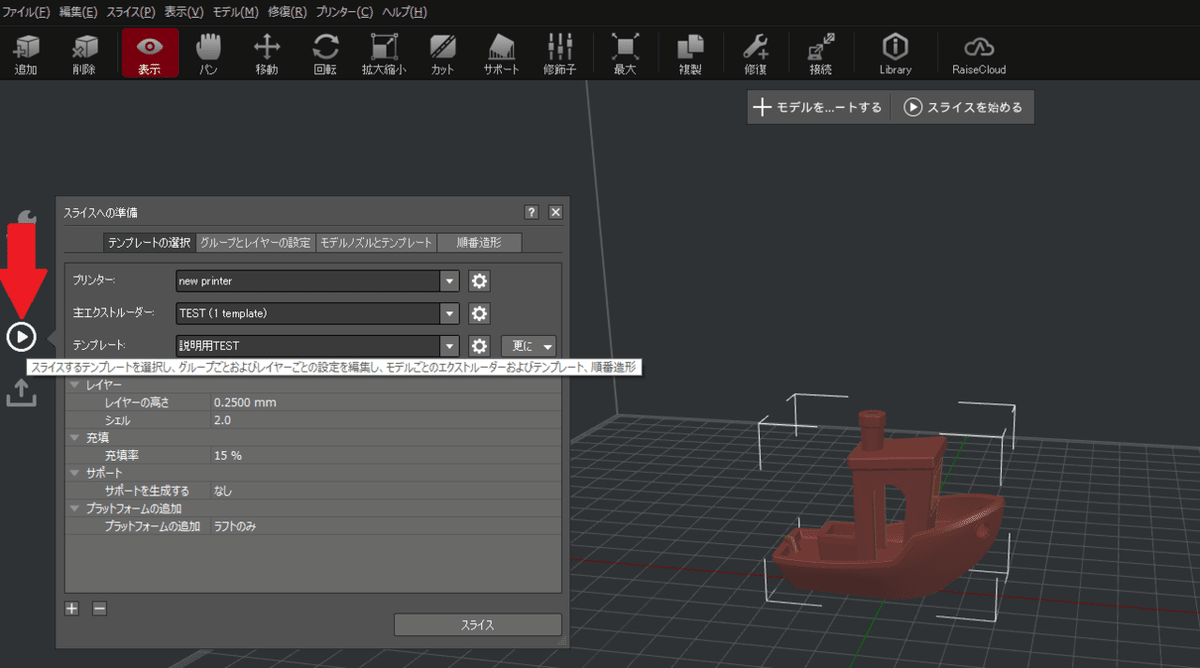
Task: Select the カット (Cut) tool
Action: [x=443, y=53]
